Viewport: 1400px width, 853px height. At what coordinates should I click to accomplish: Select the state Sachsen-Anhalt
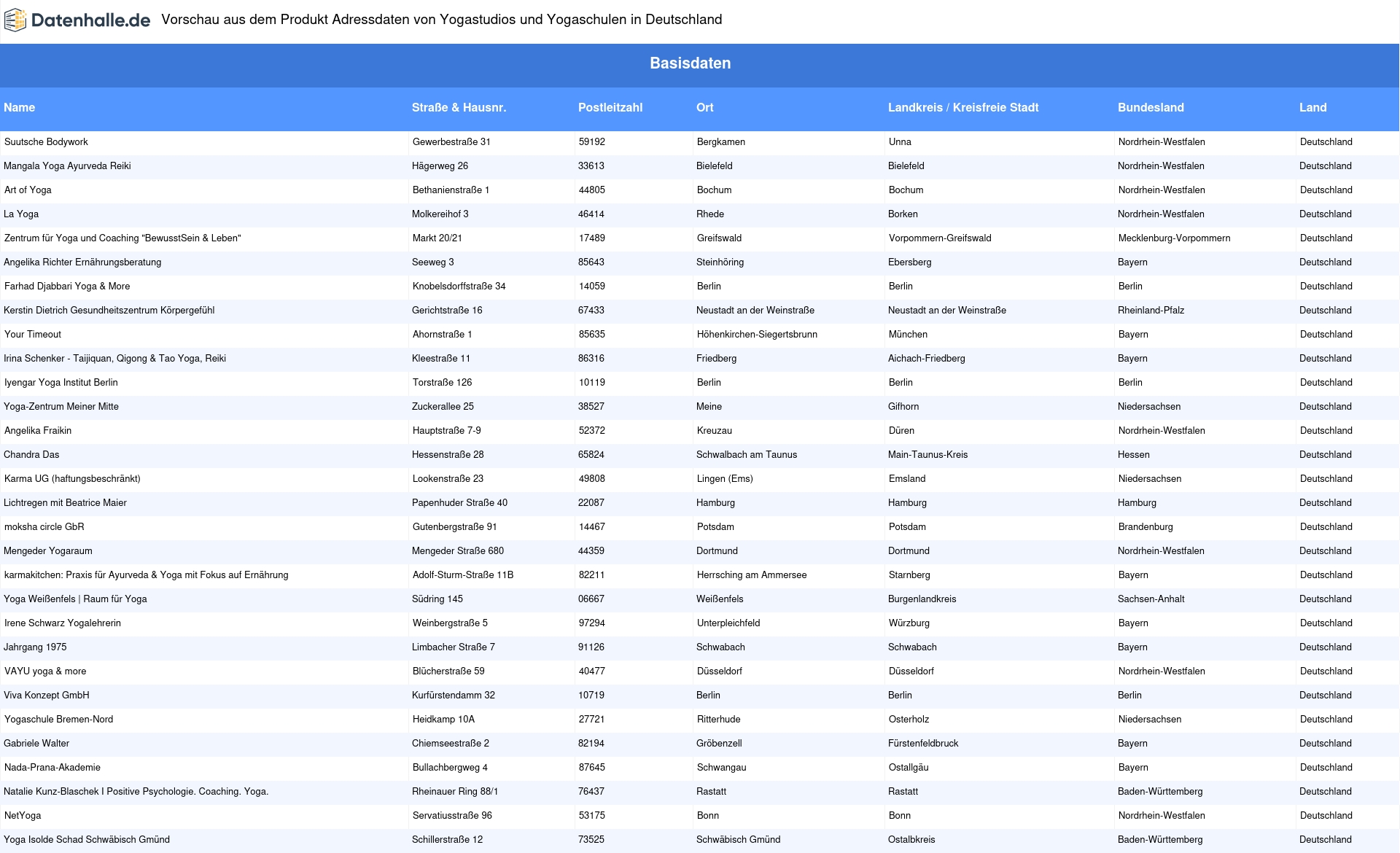coord(1151,599)
